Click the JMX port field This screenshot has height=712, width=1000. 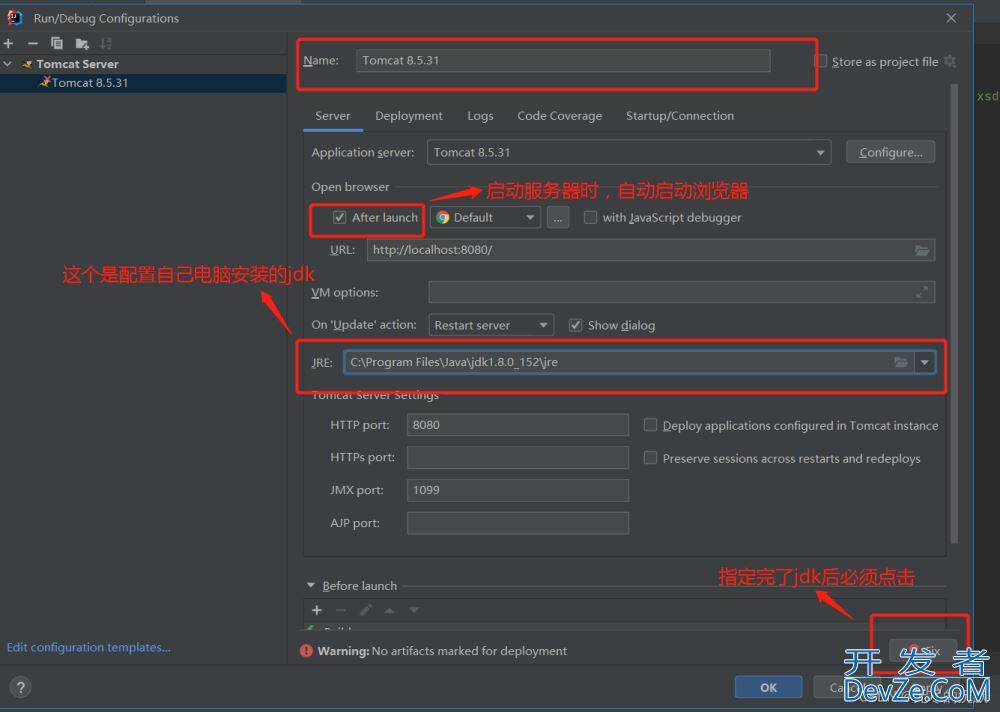[517, 490]
